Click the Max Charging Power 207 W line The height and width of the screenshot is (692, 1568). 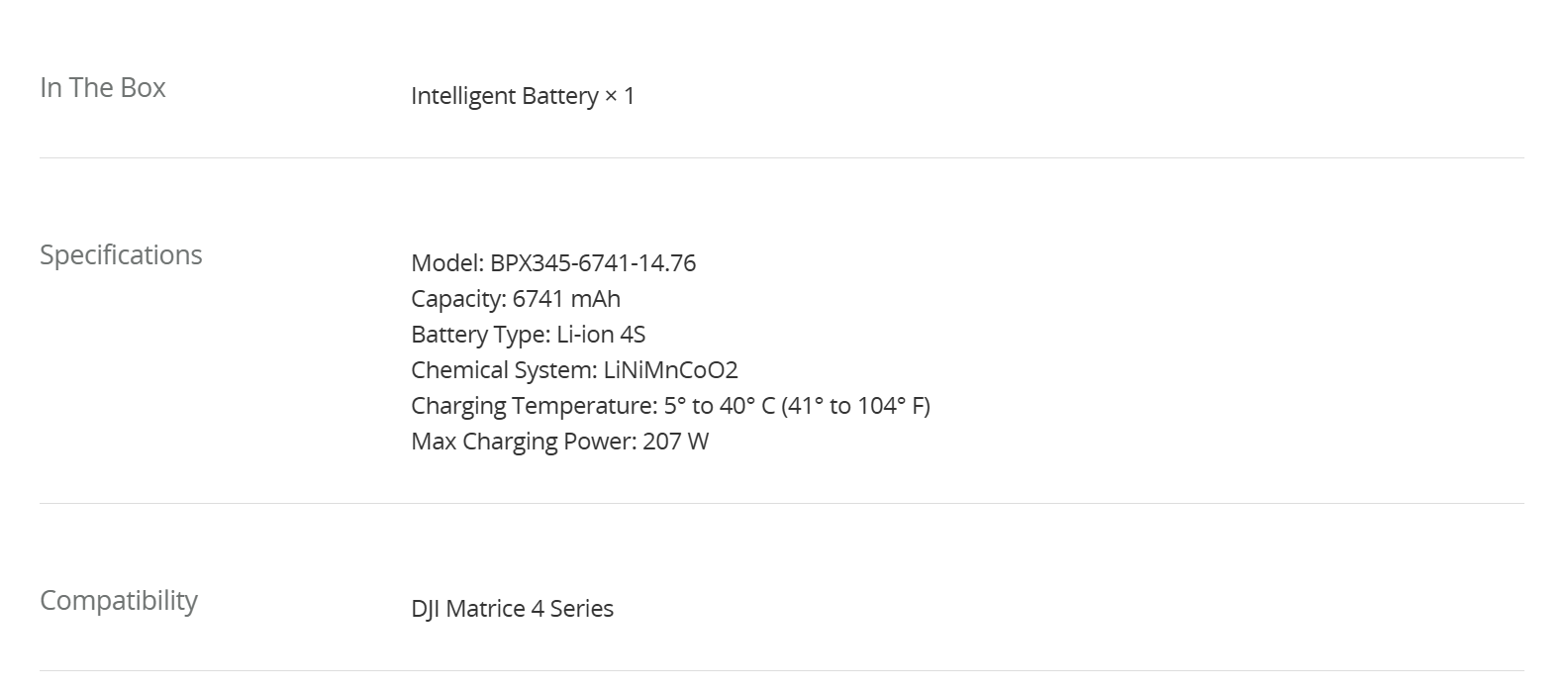(x=560, y=442)
